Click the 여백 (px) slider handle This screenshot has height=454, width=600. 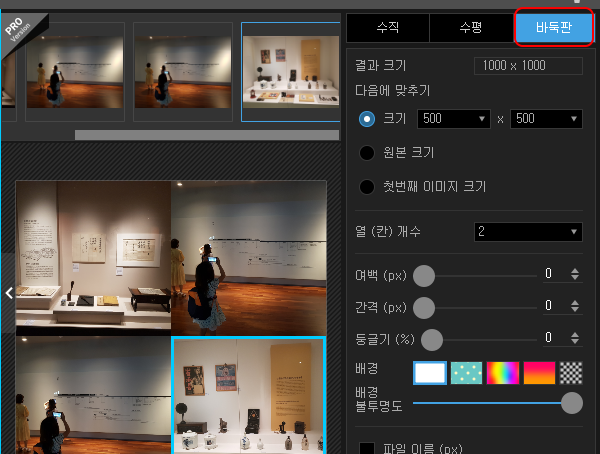424,276
